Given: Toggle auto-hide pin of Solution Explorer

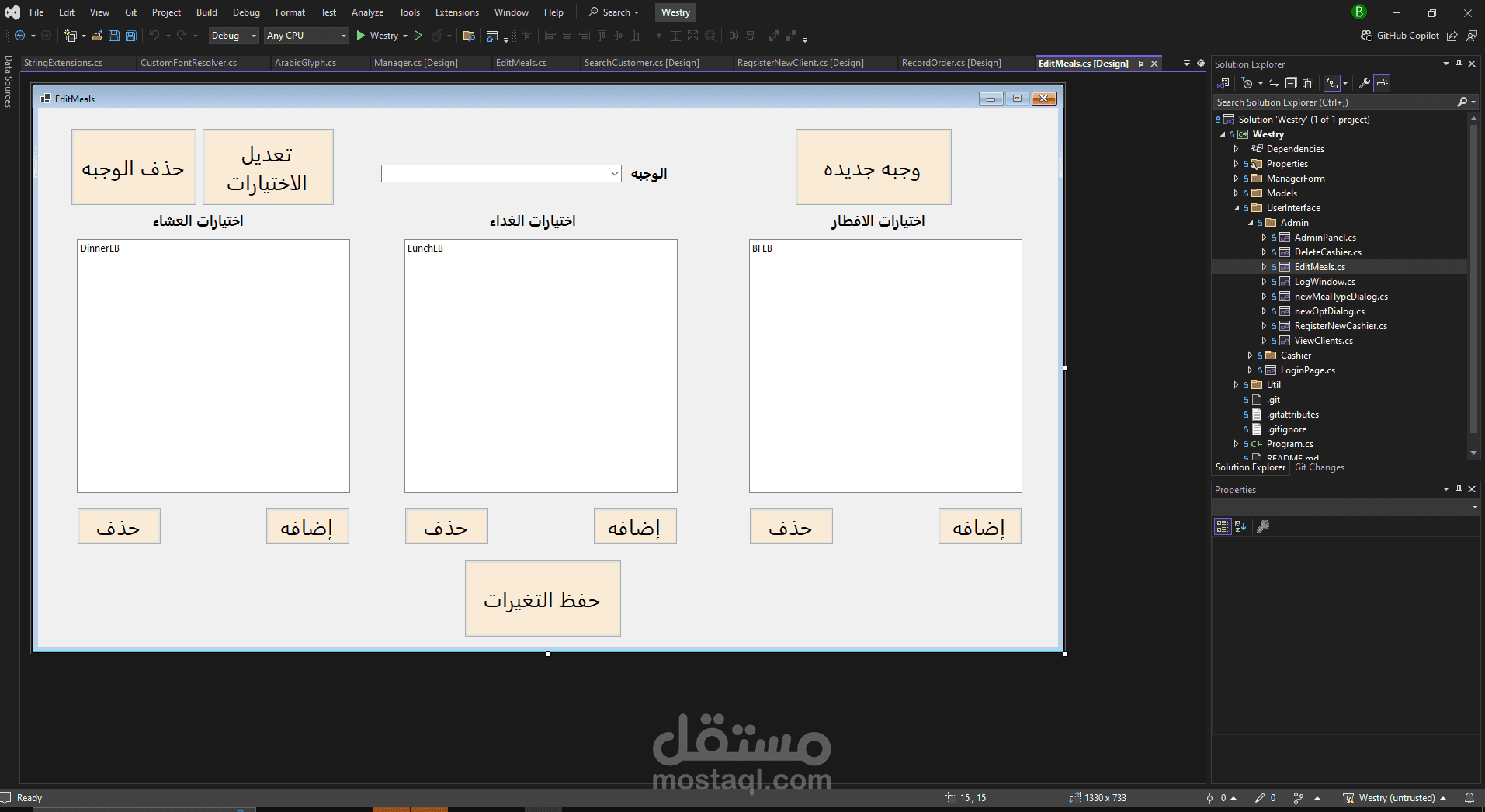Looking at the screenshot, I should pyautogui.click(x=1459, y=64).
